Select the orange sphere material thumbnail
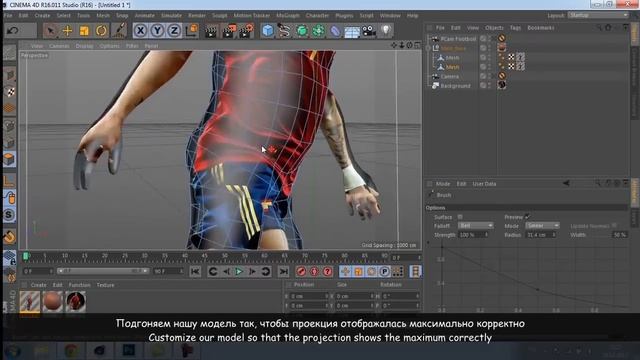Image resolution: width=640 pixels, height=360 pixels. (x=53, y=302)
